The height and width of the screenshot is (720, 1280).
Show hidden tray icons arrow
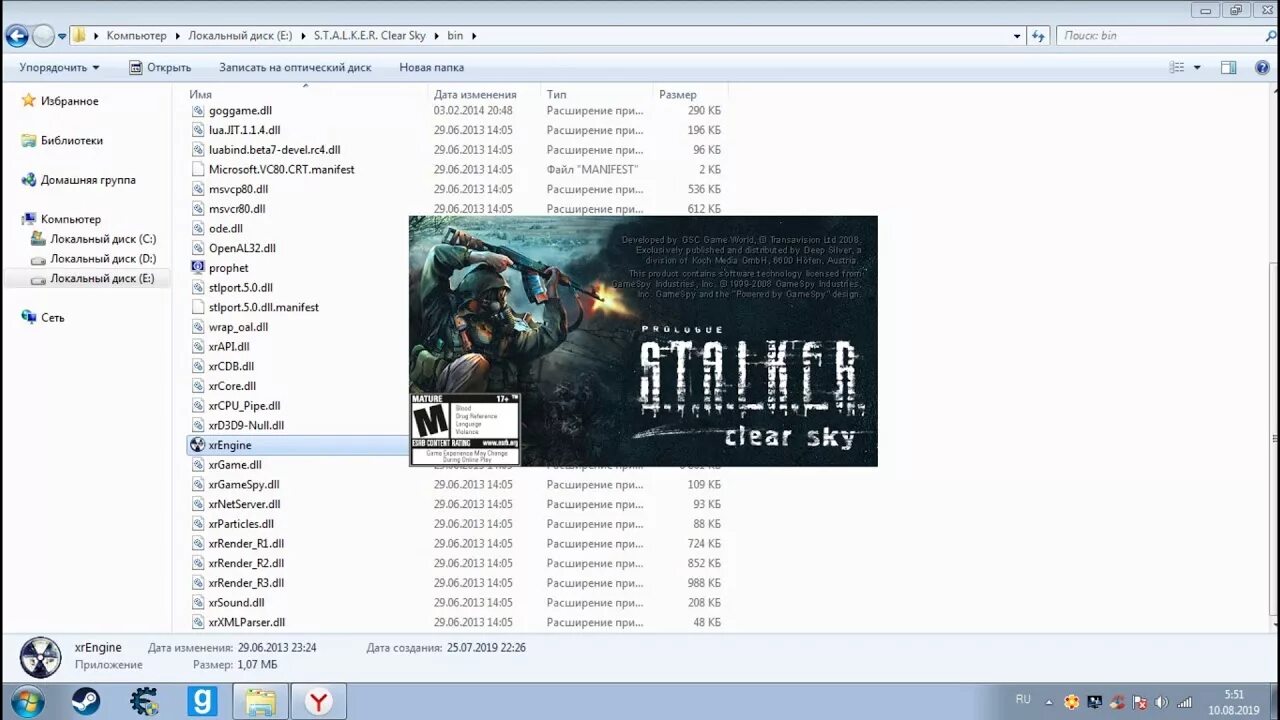[1051, 702]
